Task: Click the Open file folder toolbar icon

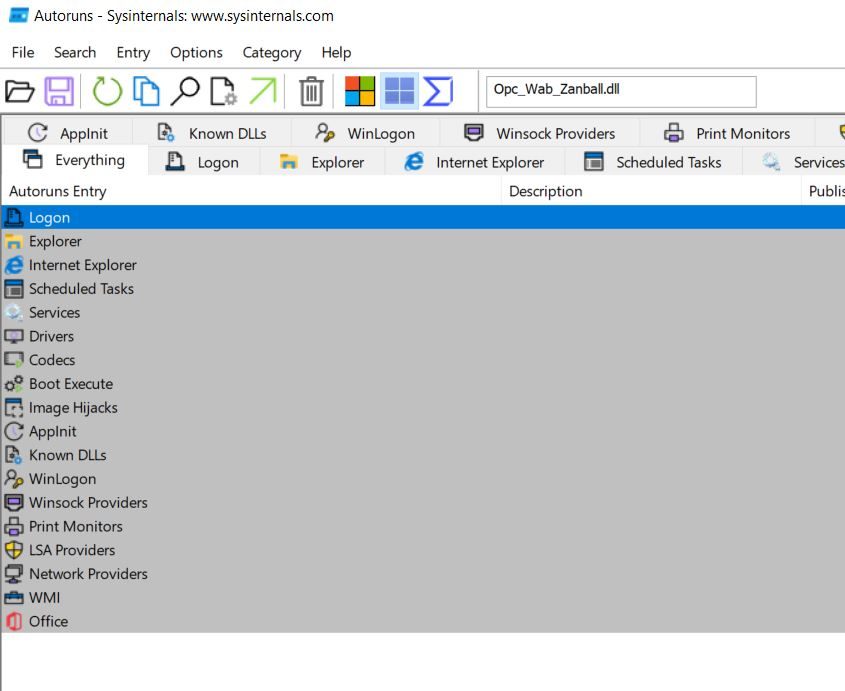Action: pos(20,91)
